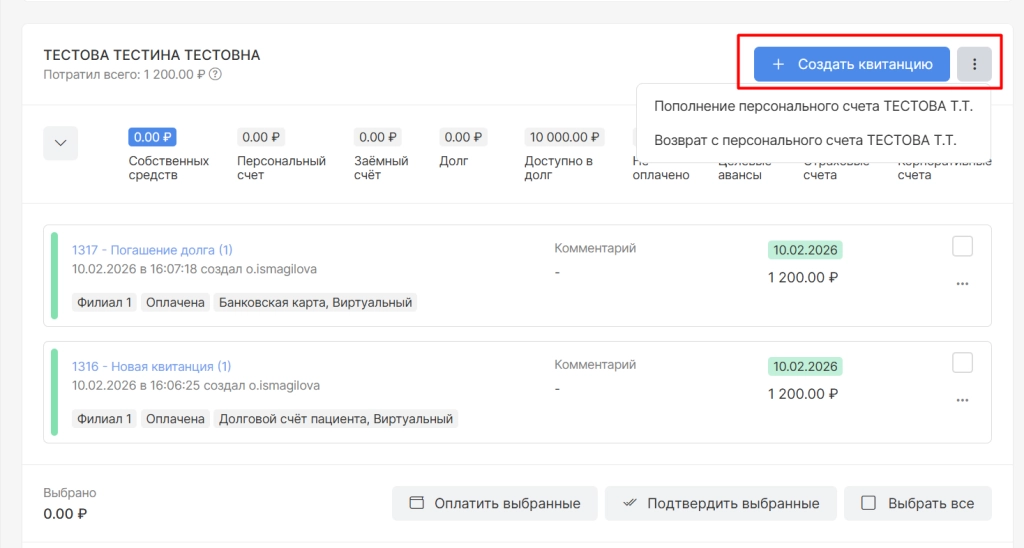Click the 10 000.00 ₽ Доступно в долг value
Image resolution: width=1024 pixels, height=548 pixels.
(564, 137)
